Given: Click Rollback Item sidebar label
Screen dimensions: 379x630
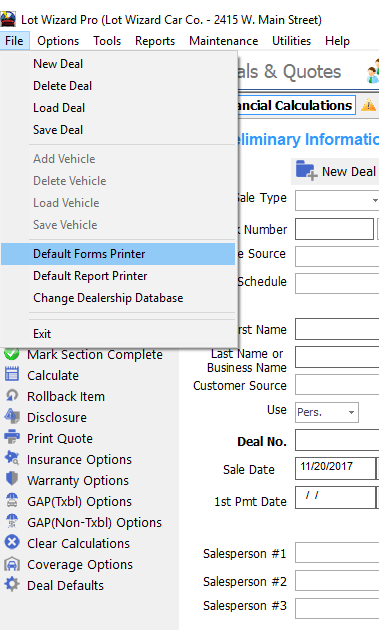Looking at the screenshot, I should [x=66, y=397].
